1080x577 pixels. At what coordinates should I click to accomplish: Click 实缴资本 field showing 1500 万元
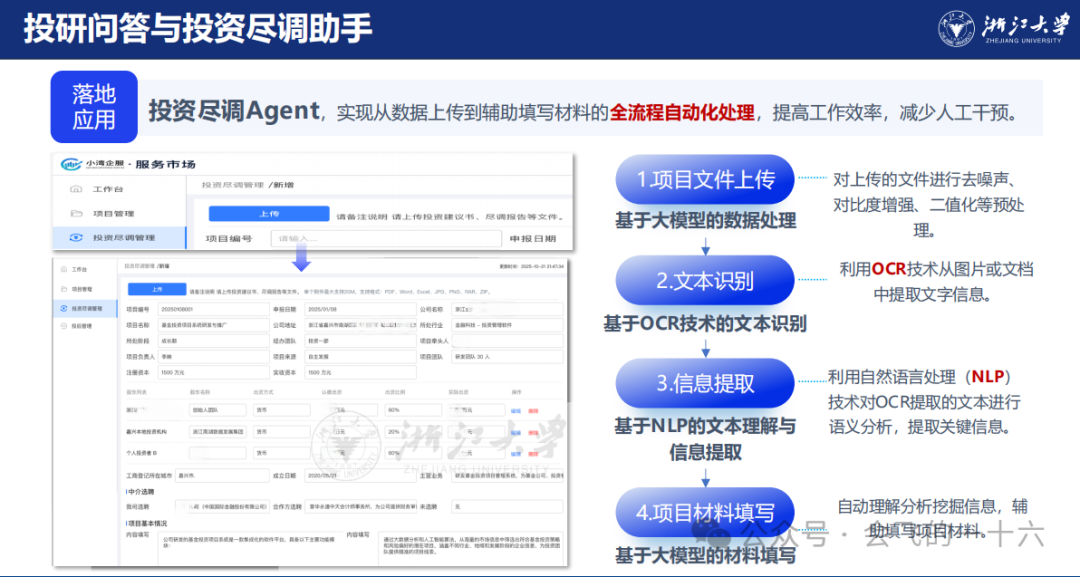(360, 373)
